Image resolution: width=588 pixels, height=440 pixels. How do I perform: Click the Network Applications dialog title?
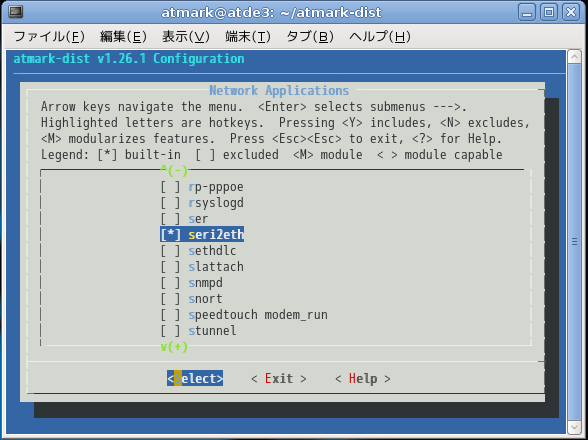point(279,90)
